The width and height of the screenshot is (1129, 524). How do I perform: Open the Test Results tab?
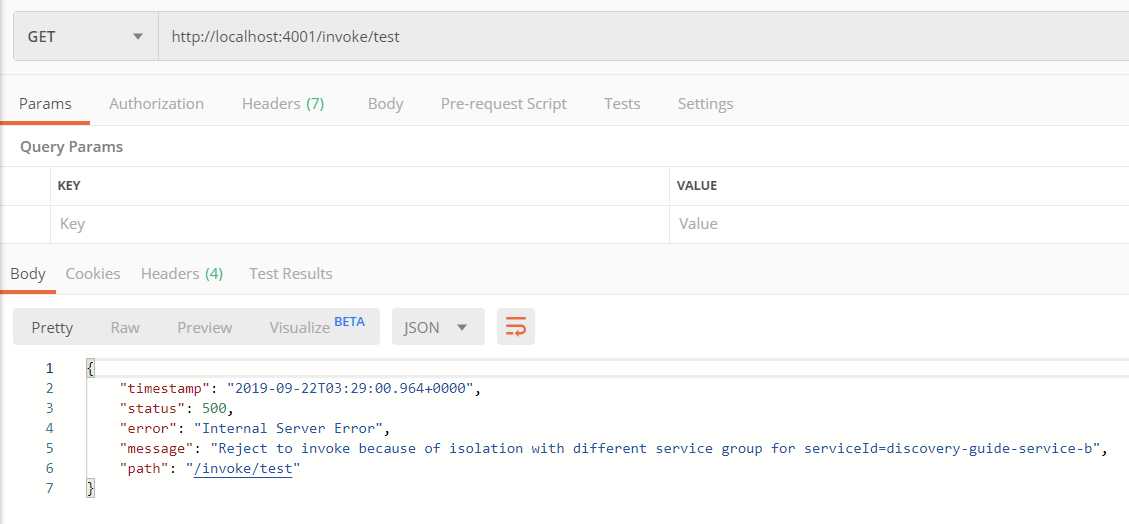(x=291, y=274)
